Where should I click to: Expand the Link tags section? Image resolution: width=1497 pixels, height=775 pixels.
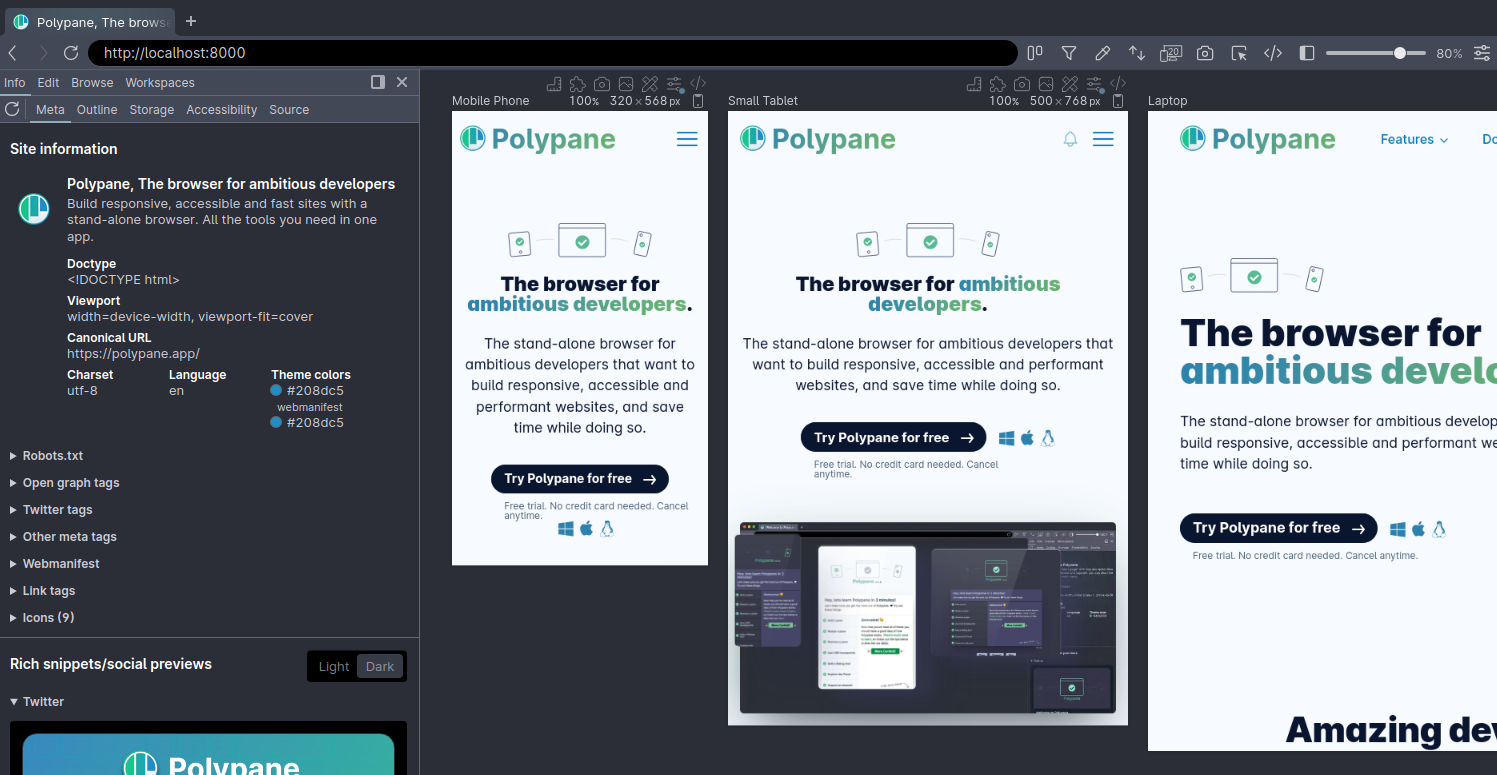point(43,591)
